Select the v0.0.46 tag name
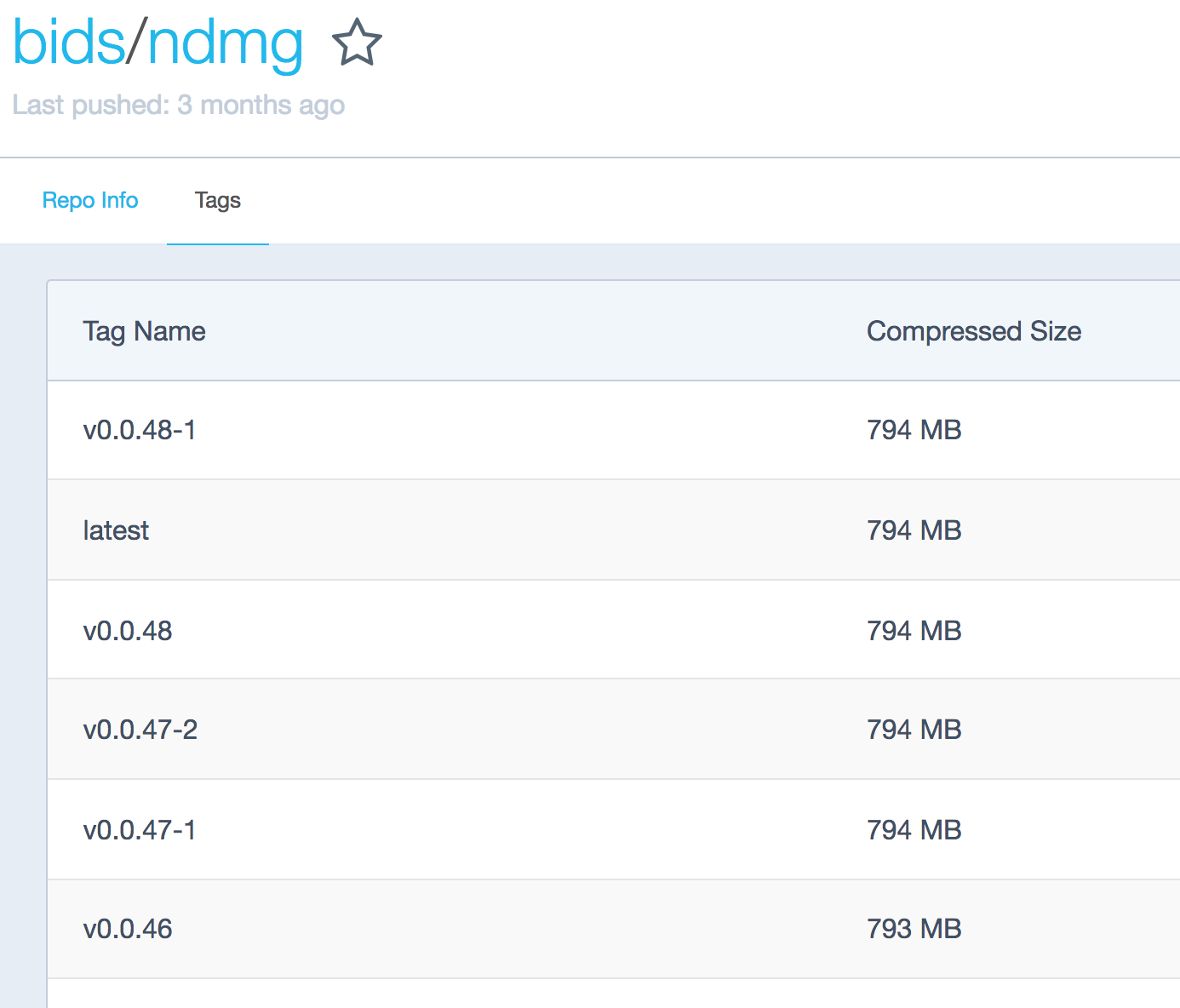 (x=128, y=929)
